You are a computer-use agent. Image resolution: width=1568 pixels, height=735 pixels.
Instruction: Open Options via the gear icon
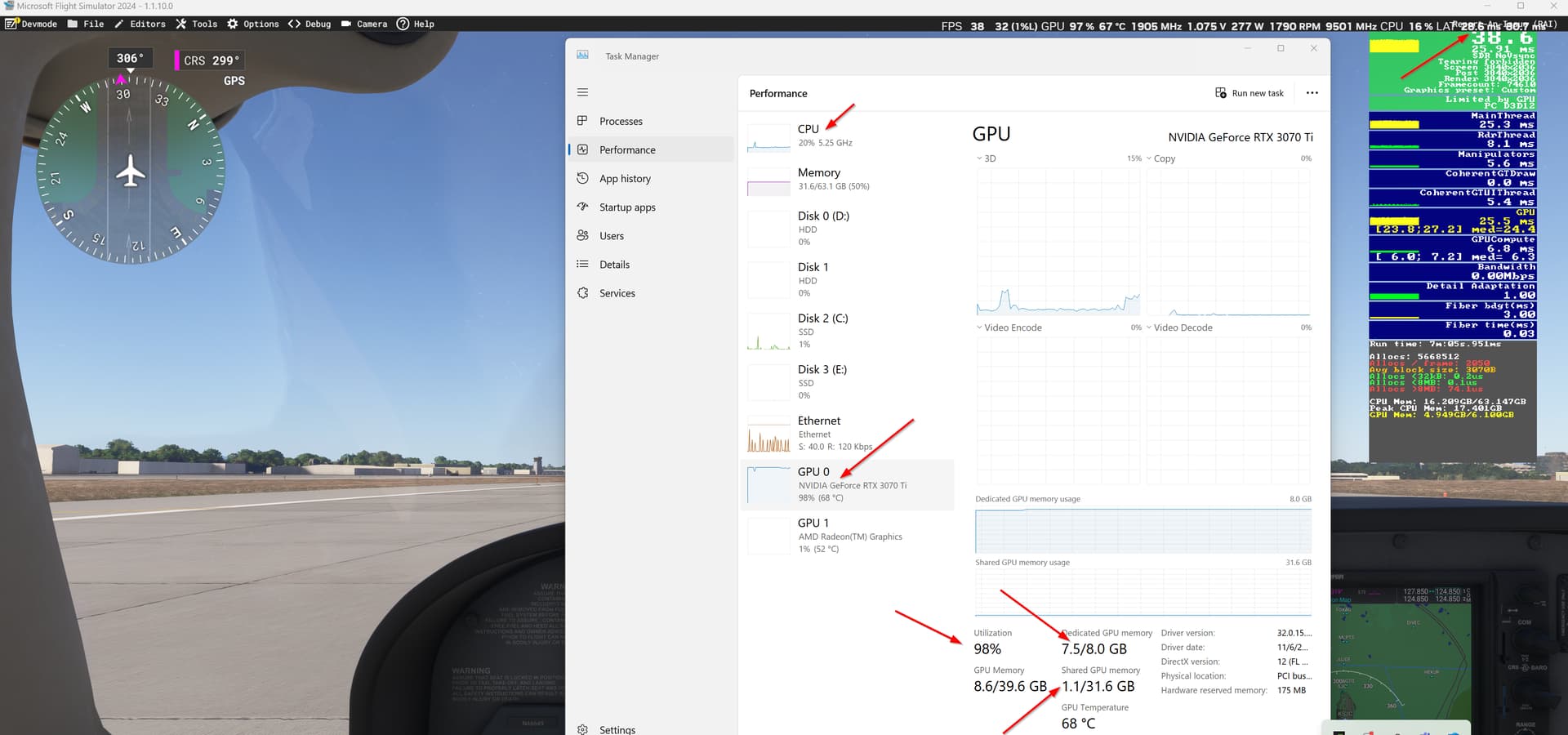[x=231, y=24]
